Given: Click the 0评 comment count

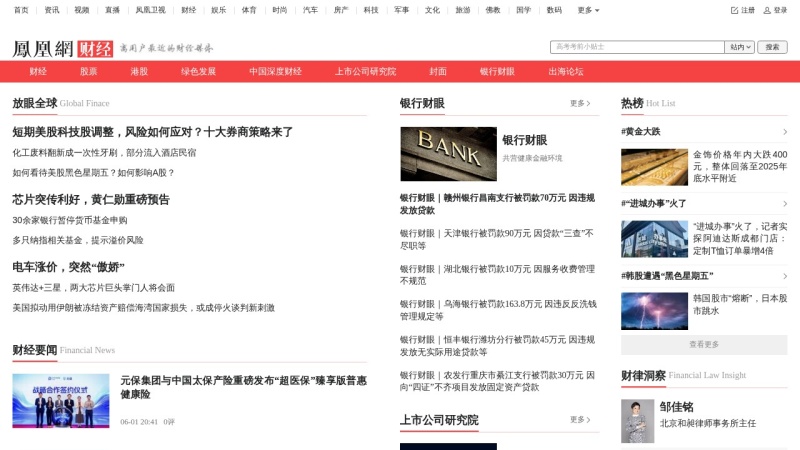Looking at the screenshot, I should 169,422.
